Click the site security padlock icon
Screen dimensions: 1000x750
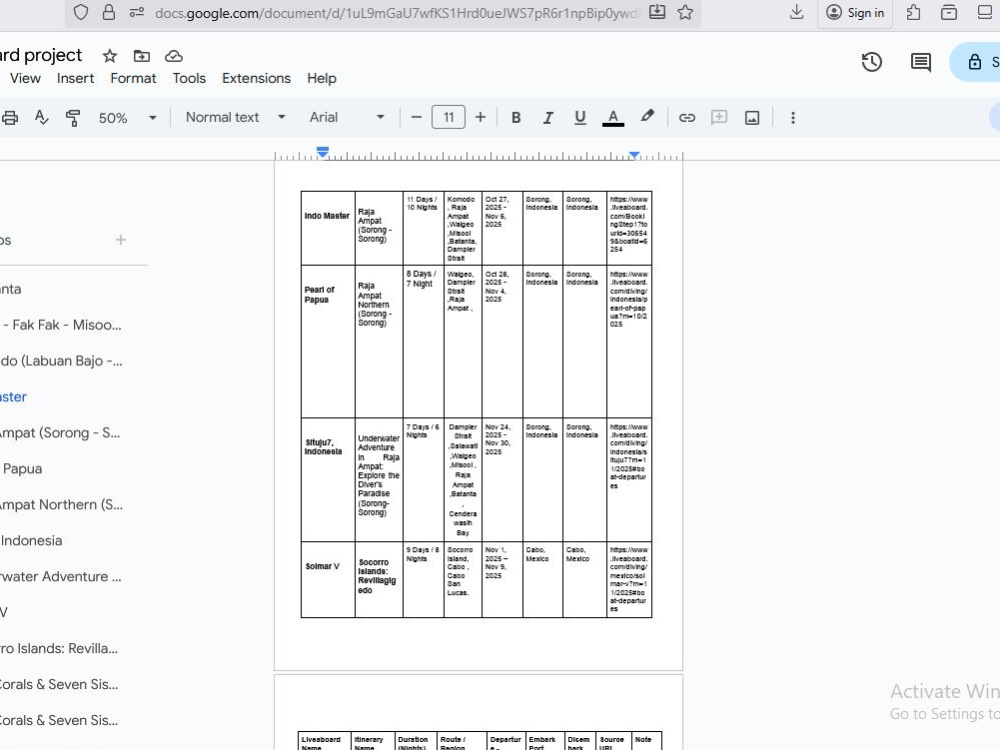pyautogui.click(x=109, y=12)
